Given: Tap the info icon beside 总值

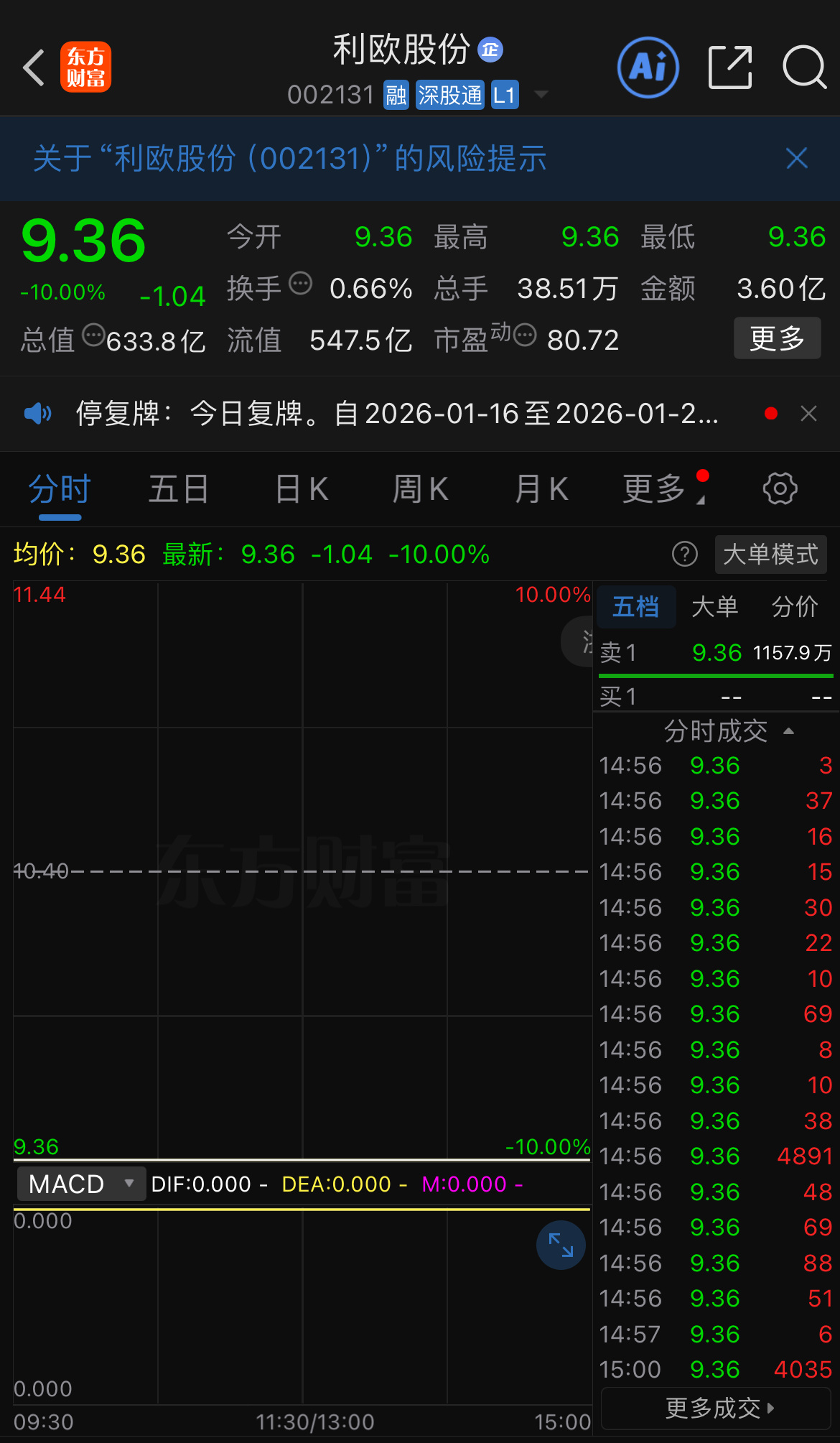Looking at the screenshot, I should click(94, 335).
